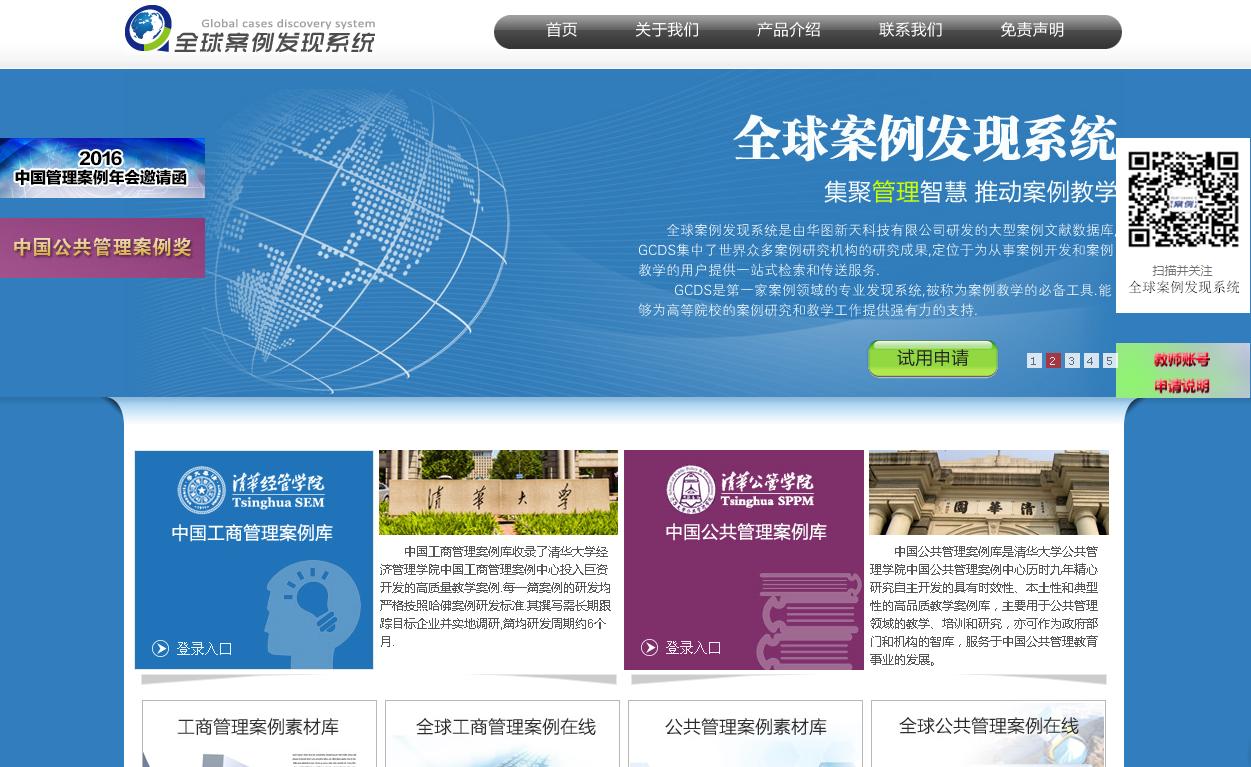Image resolution: width=1251 pixels, height=767 pixels.
Task: Click the 中国工商管理案例库 title text
Action: click(252, 533)
